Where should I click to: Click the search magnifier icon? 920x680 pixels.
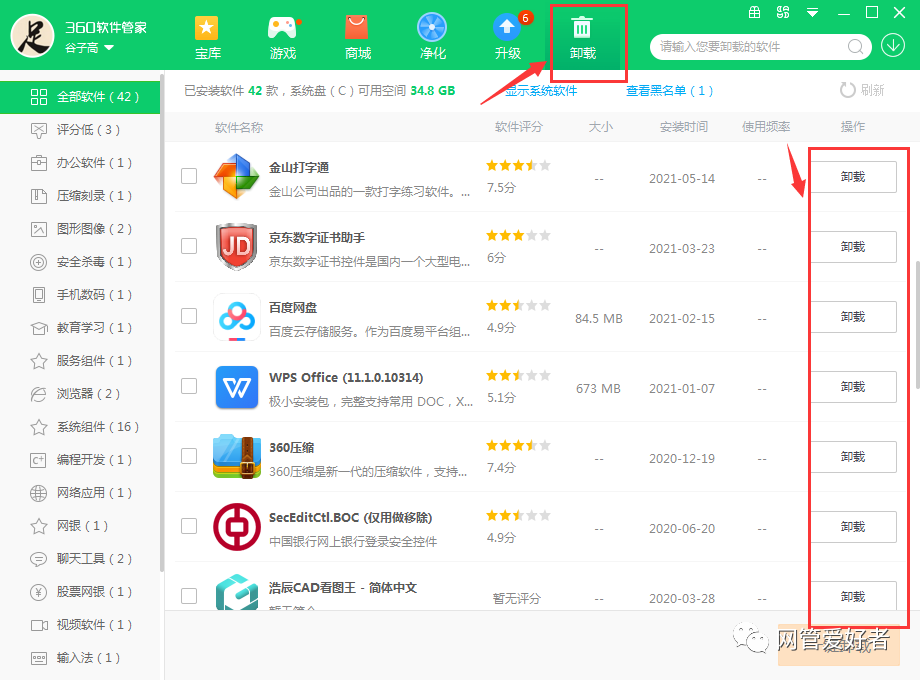[855, 47]
